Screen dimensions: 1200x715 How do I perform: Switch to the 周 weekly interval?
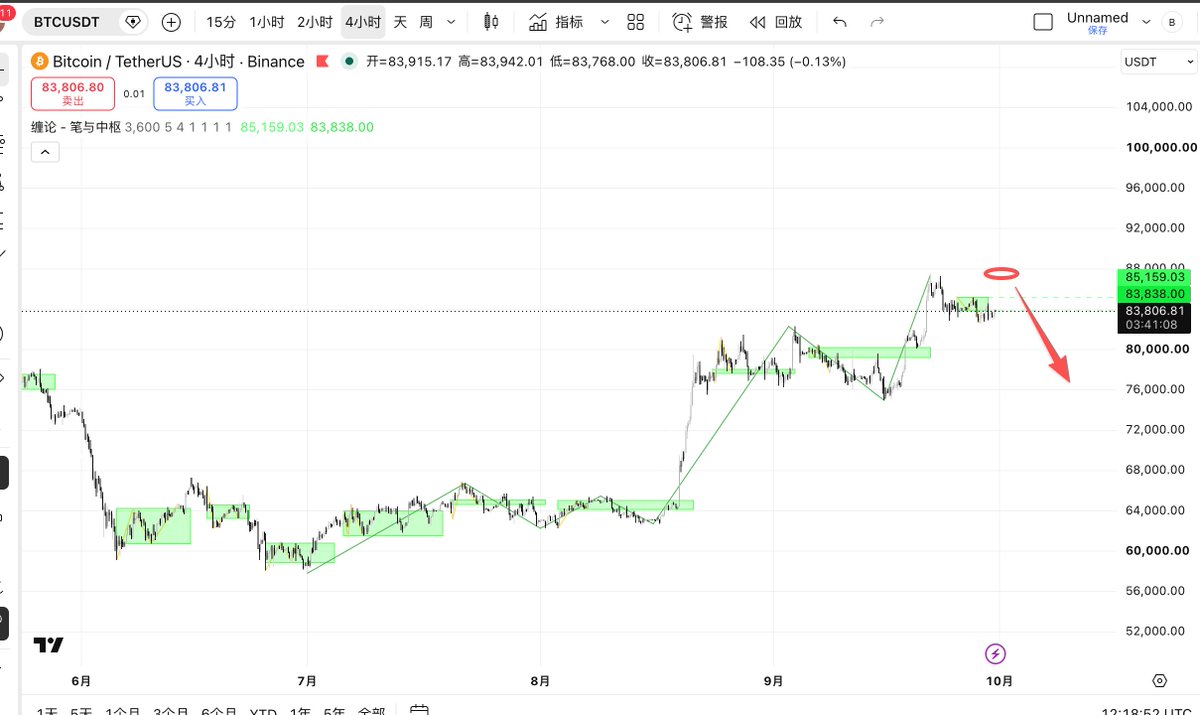coord(426,22)
